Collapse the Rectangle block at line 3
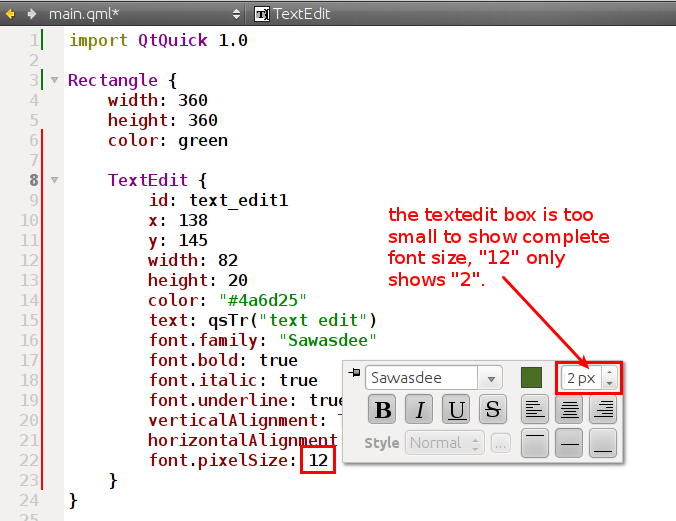 click(x=54, y=80)
